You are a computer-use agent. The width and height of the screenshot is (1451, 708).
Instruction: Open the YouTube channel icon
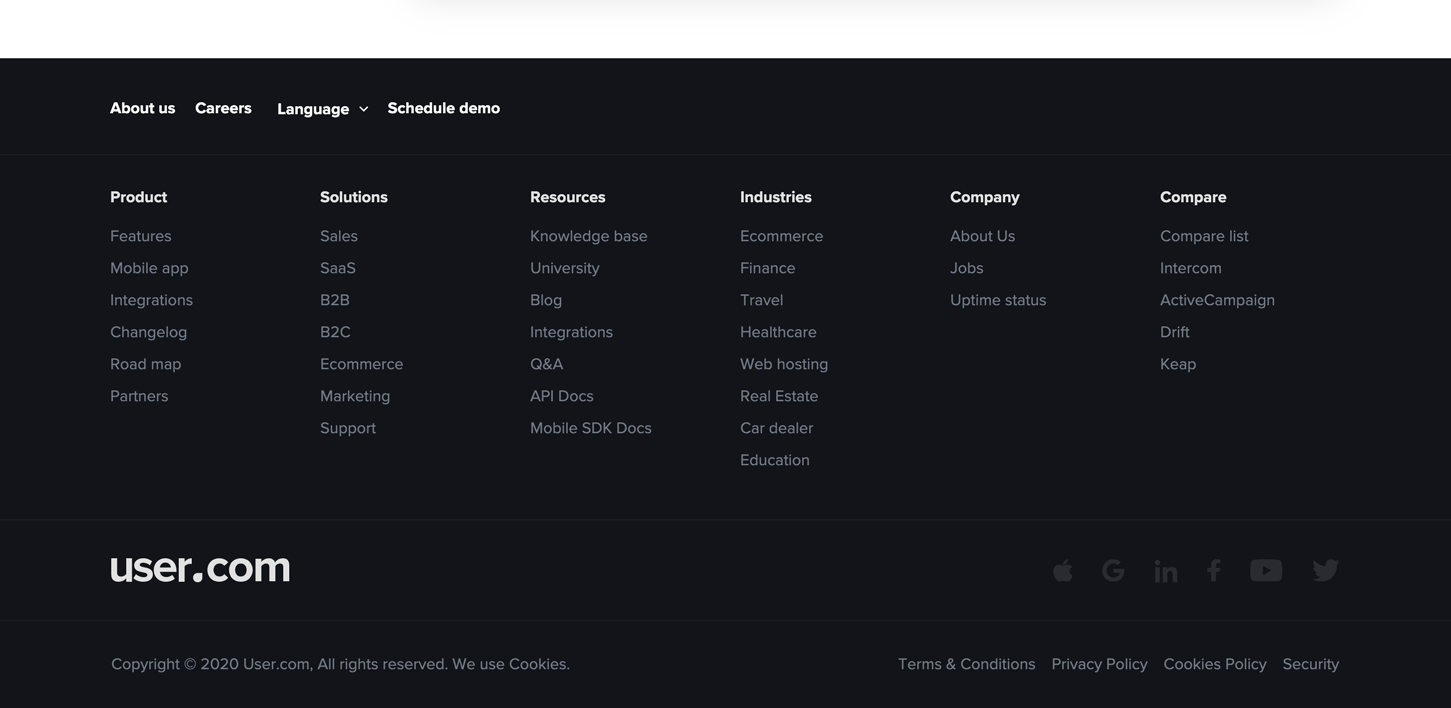tap(1266, 570)
